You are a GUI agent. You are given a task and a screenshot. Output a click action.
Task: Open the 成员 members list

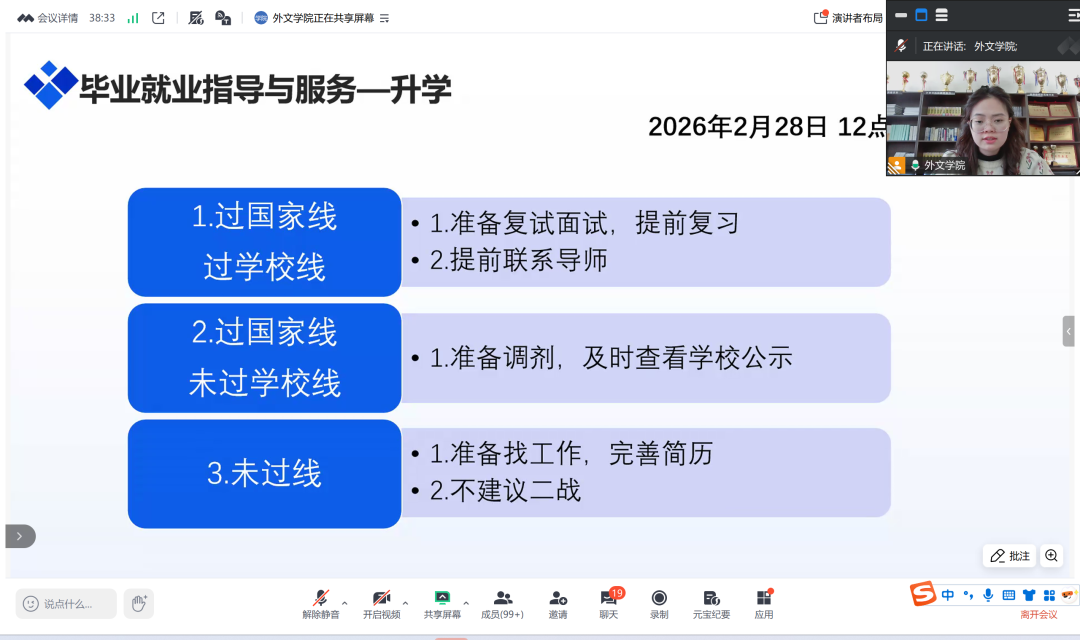click(502, 604)
